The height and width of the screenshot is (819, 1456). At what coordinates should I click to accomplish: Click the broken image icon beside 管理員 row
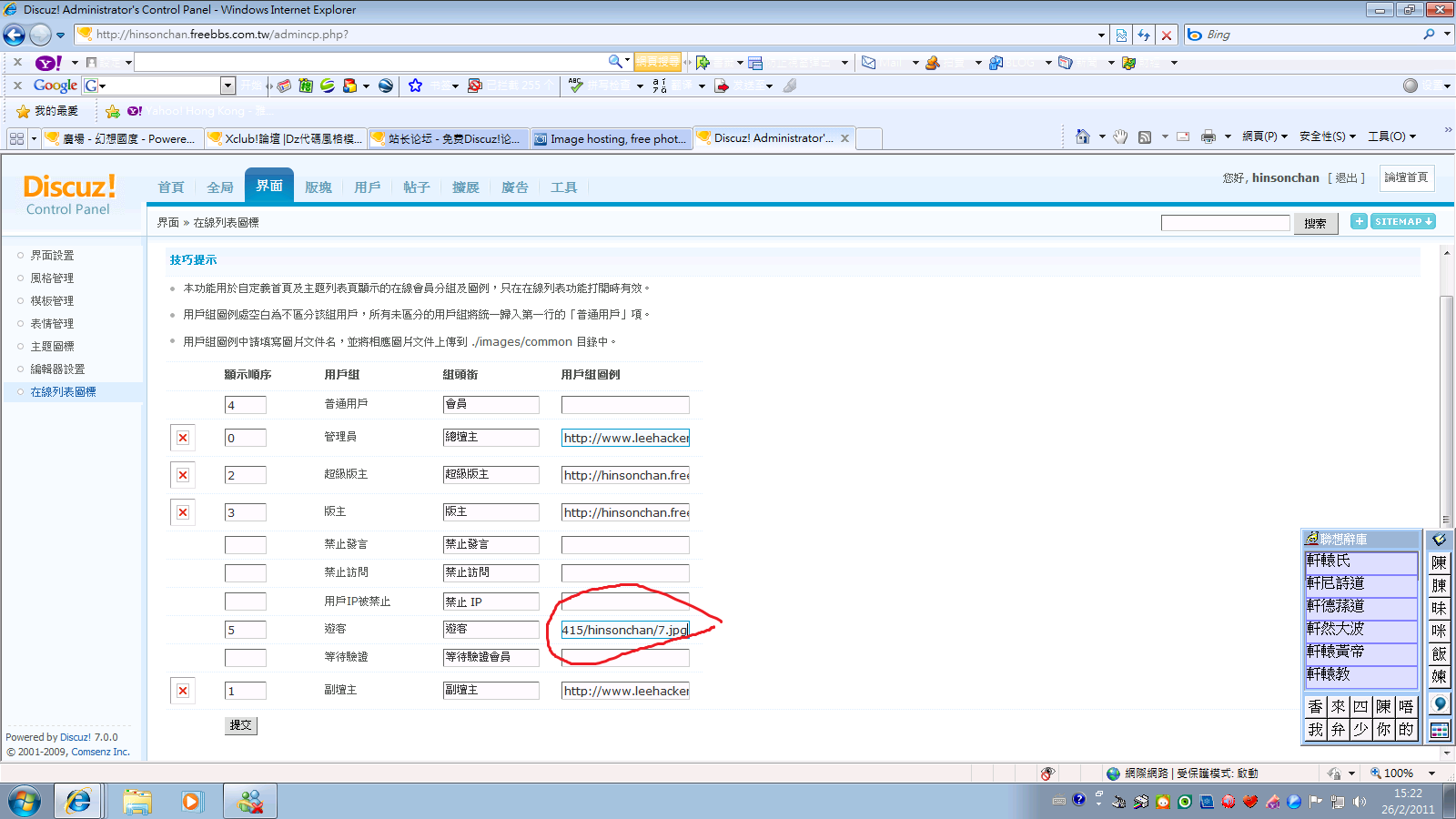coord(183,438)
